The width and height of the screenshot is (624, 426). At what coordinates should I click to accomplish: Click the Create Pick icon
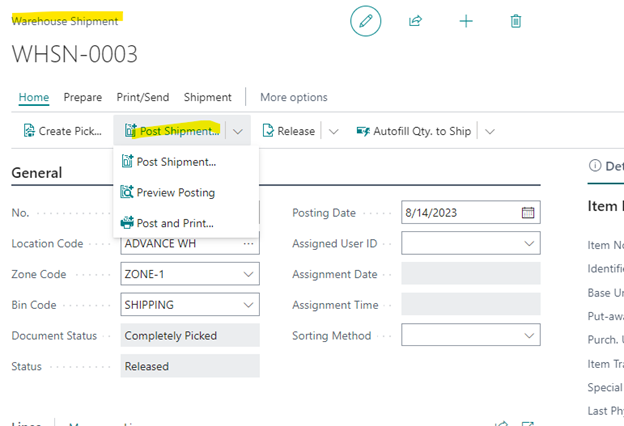tap(29, 131)
